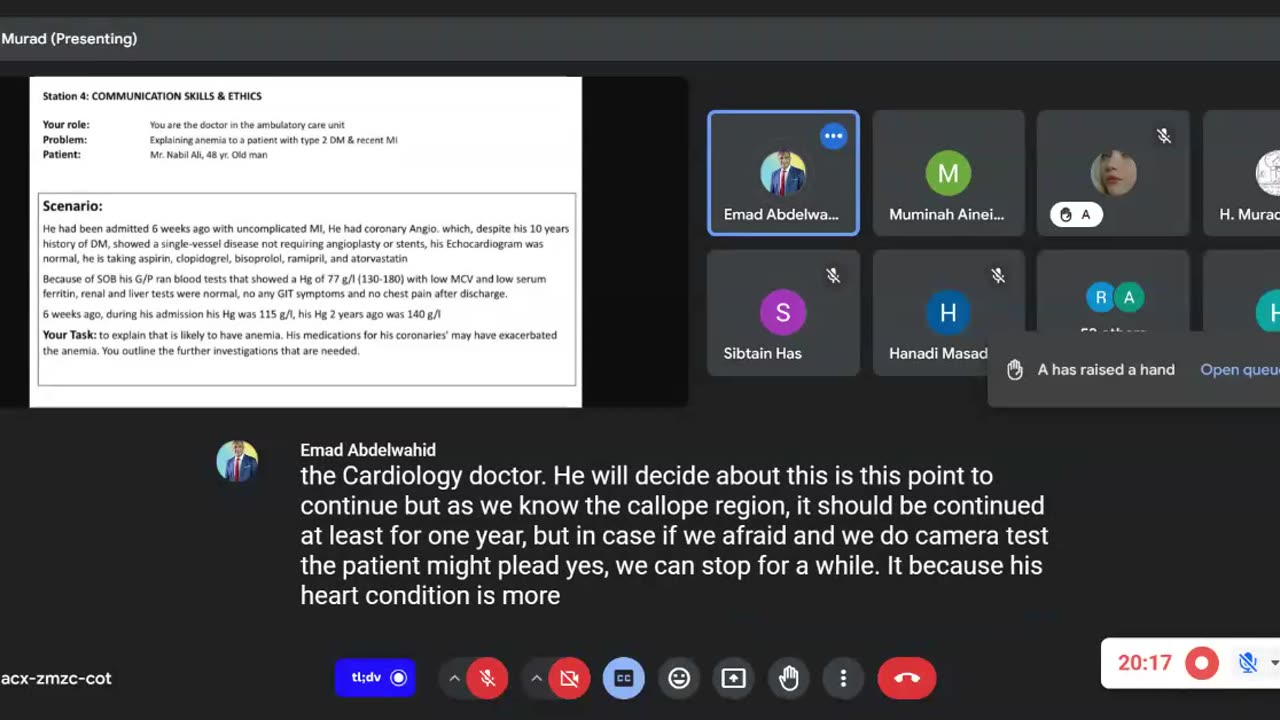Click hand icon in raised-hand notification
Image resolution: width=1280 pixels, height=720 pixels.
click(1015, 370)
